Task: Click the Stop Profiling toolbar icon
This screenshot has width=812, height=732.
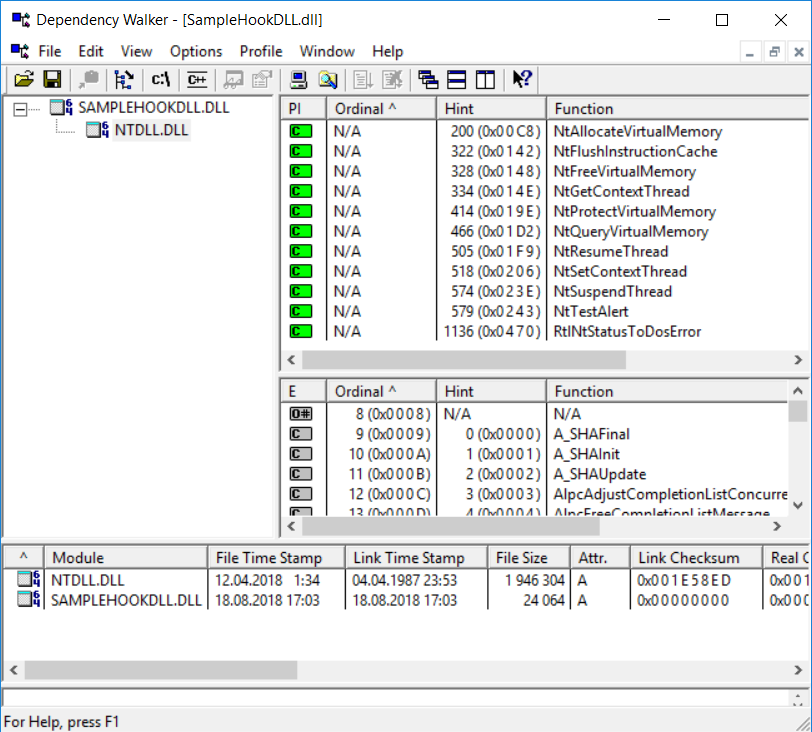Action: (x=392, y=79)
